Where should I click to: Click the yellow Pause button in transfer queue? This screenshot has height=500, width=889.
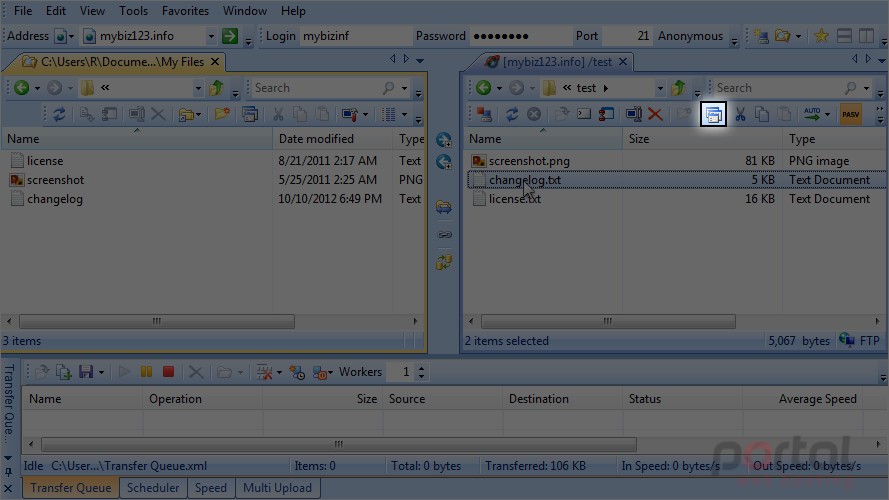point(146,372)
